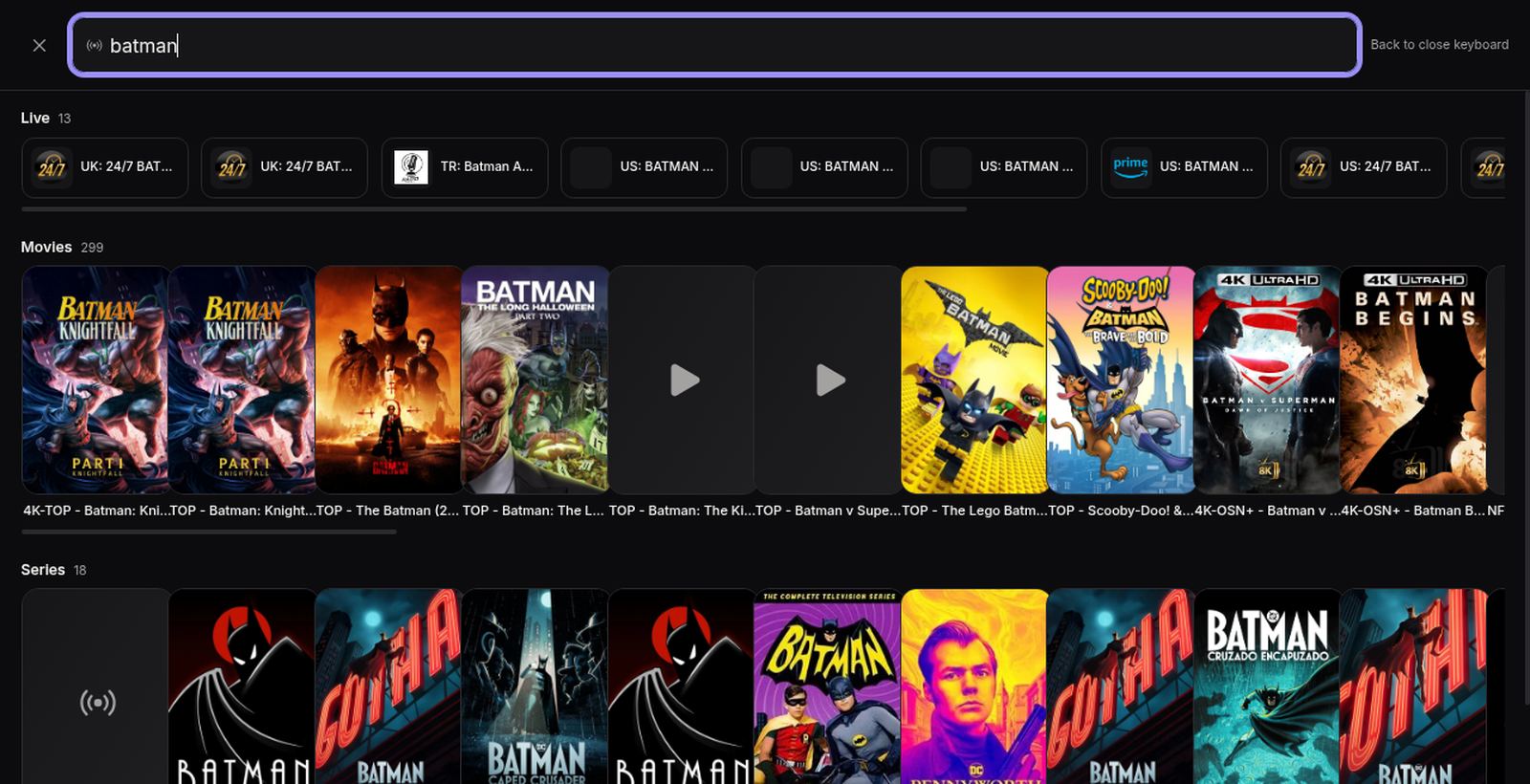Image resolution: width=1530 pixels, height=784 pixels.
Task: Play TOP - Batman v Supe... placeholder movie
Action: click(x=828, y=380)
